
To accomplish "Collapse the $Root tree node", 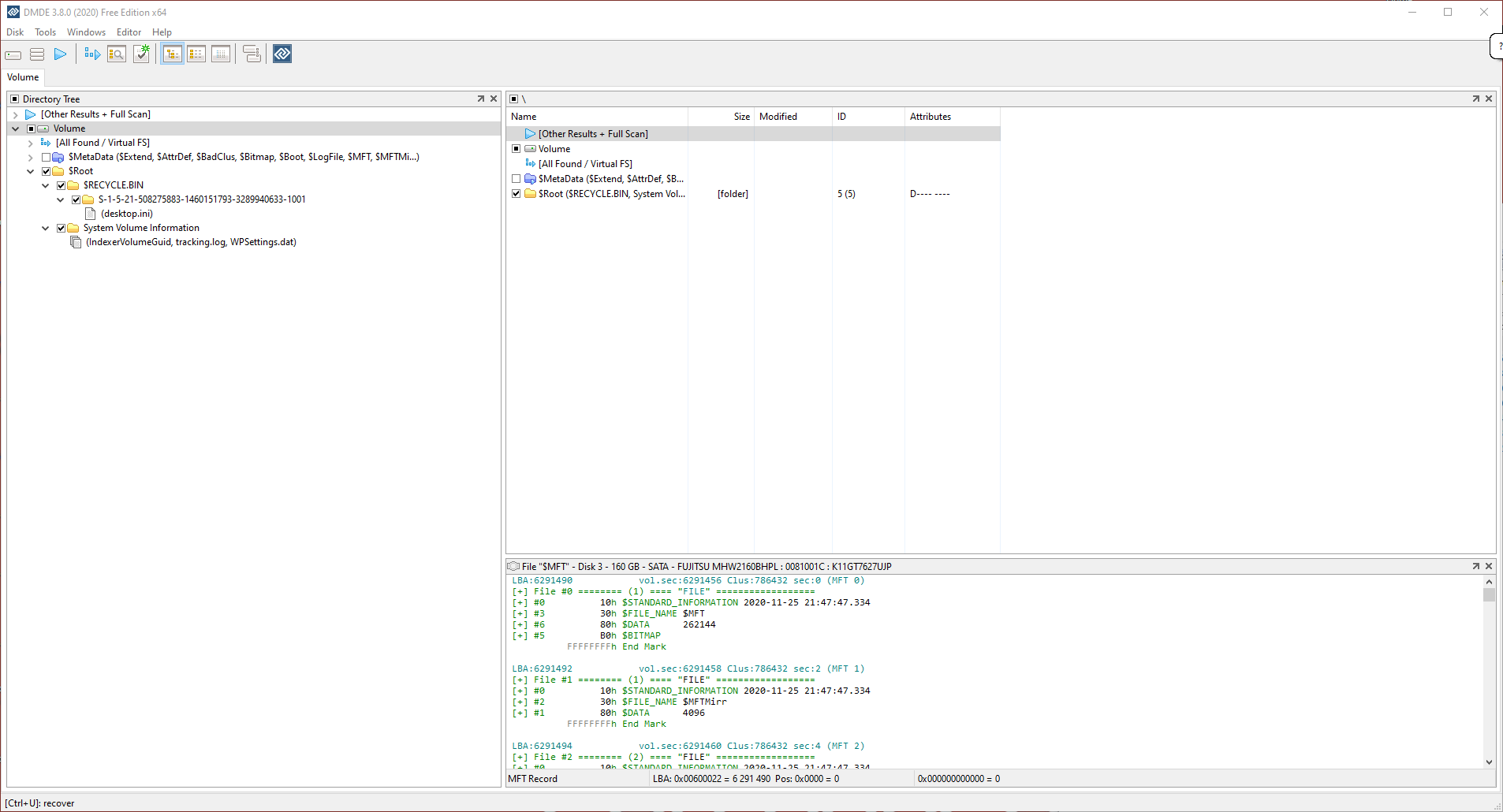I will pyautogui.click(x=31, y=171).
